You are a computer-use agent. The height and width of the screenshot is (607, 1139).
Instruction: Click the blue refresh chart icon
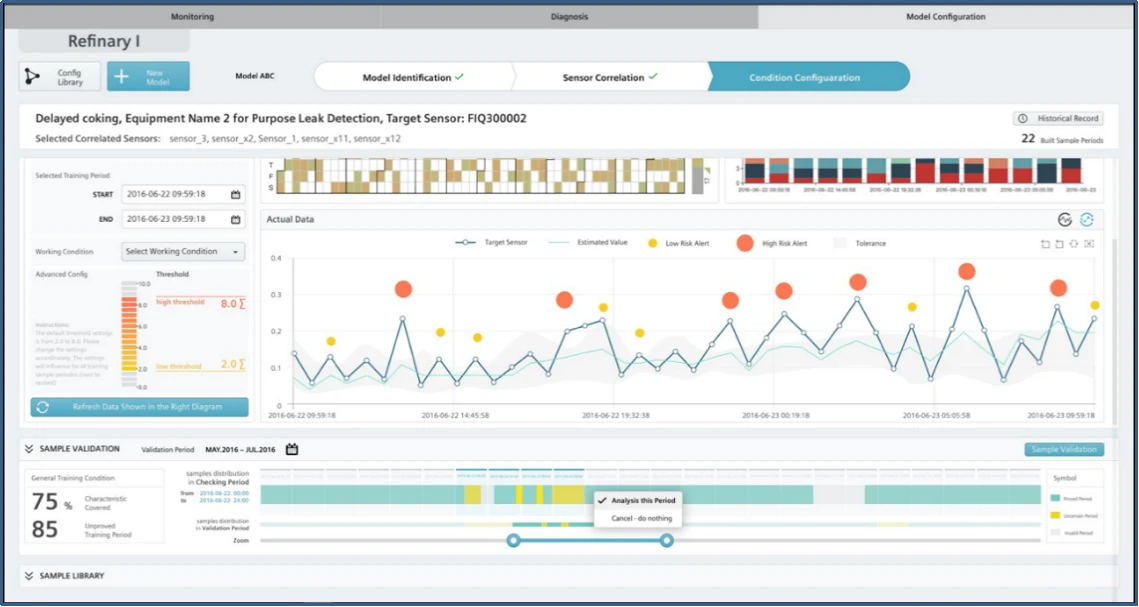click(x=1087, y=220)
